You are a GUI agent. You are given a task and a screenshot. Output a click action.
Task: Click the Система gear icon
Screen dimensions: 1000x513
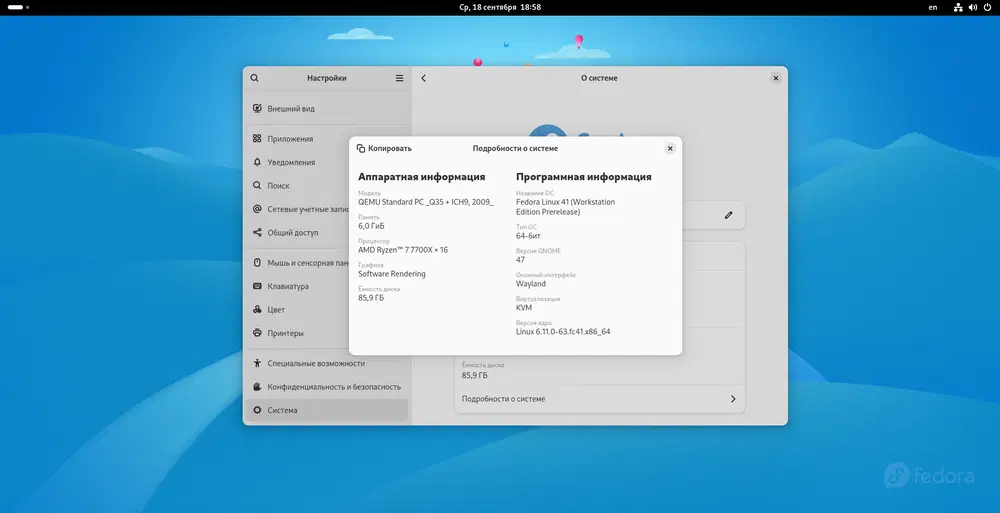pyautogui.click(x=257, y=410)
